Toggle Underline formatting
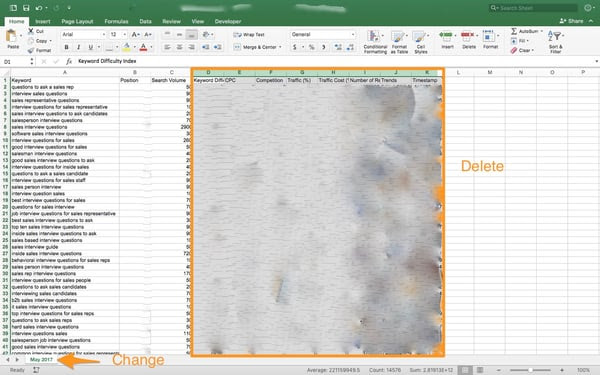Viewport: 600px width, 375px height. [91, 47]
